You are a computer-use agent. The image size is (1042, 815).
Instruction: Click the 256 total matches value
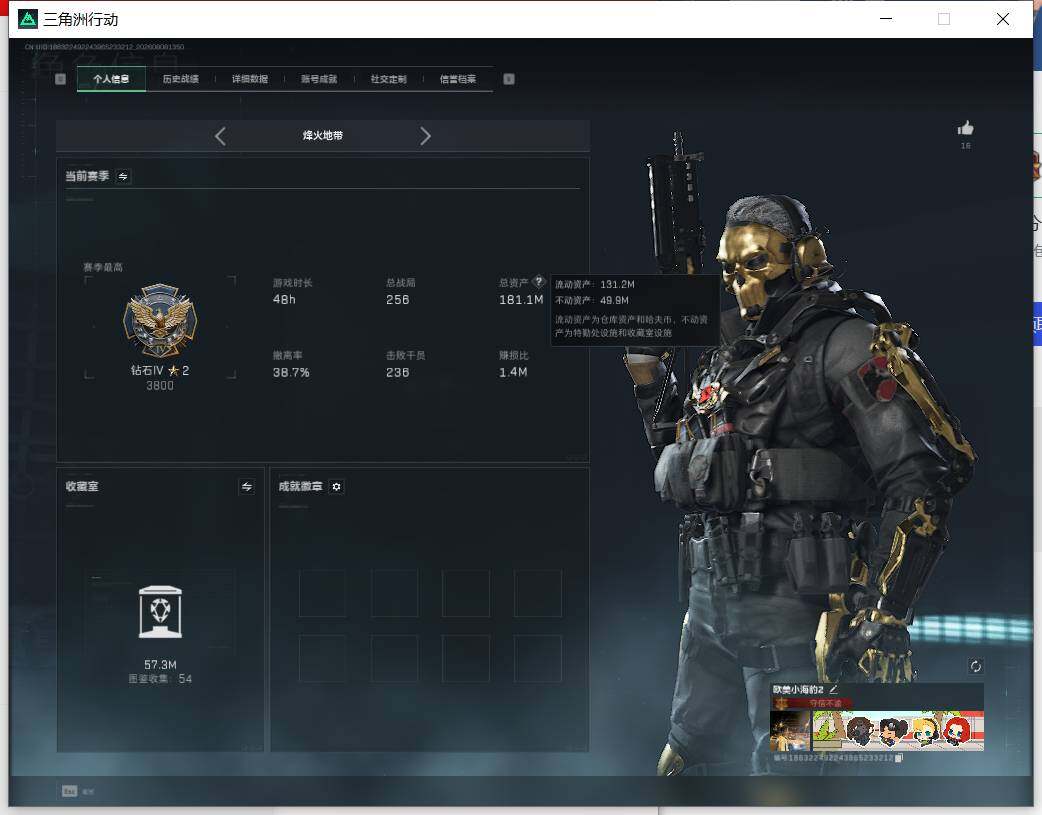pos(397,300)
